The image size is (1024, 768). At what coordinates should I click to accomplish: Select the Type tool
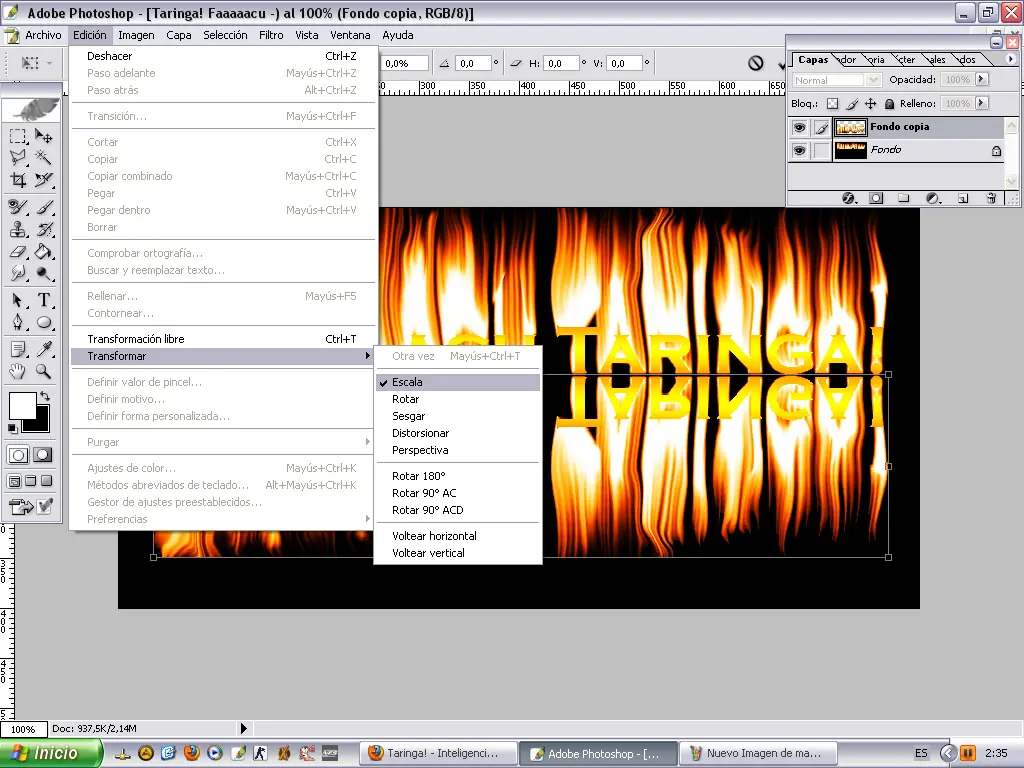[44, 300]
